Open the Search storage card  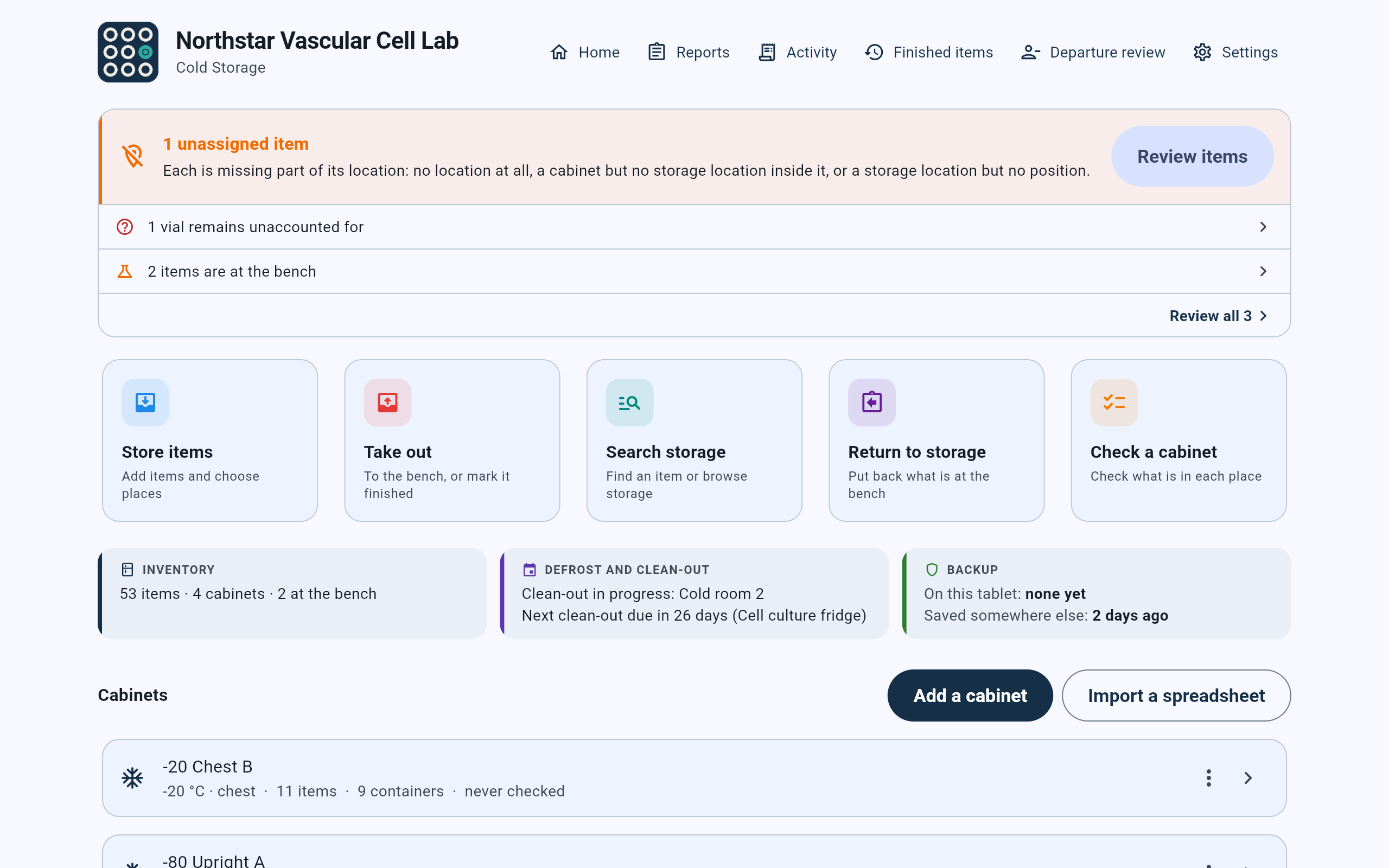[694, 441]
